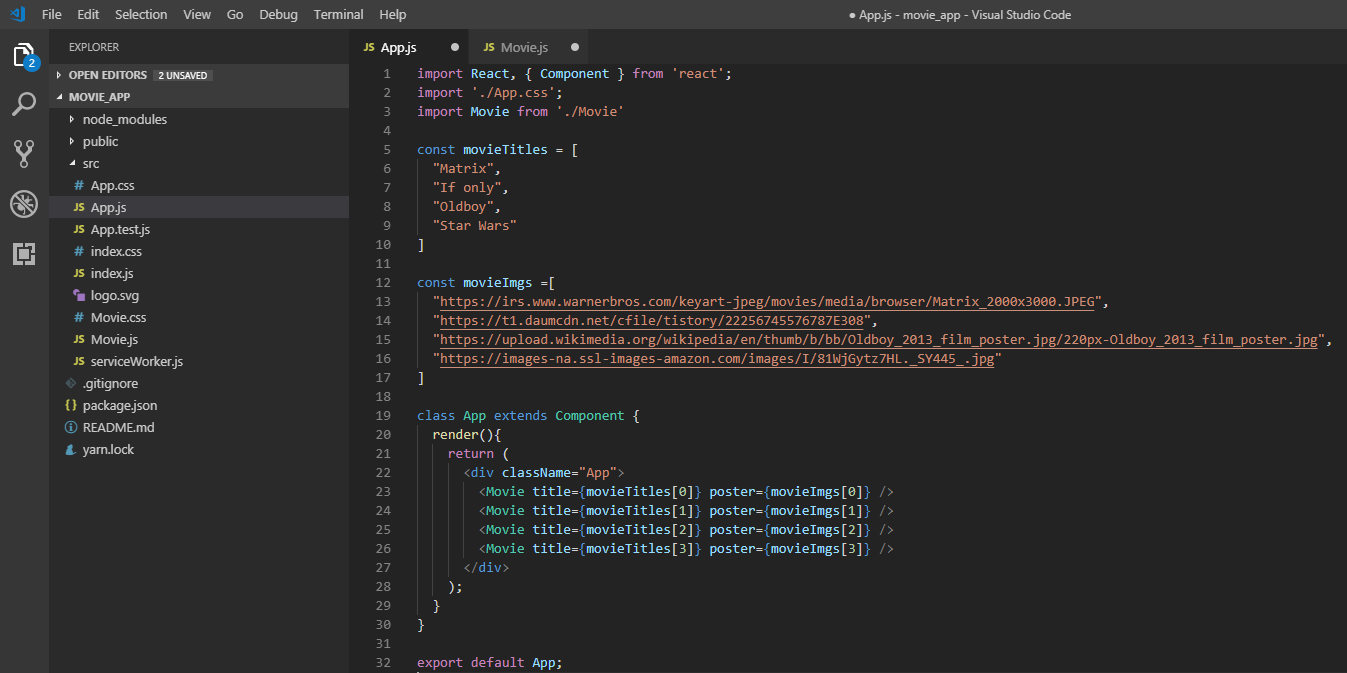The image size is (1347, 673).
Task: Open index.js file
Action: [x=199, y=273]
